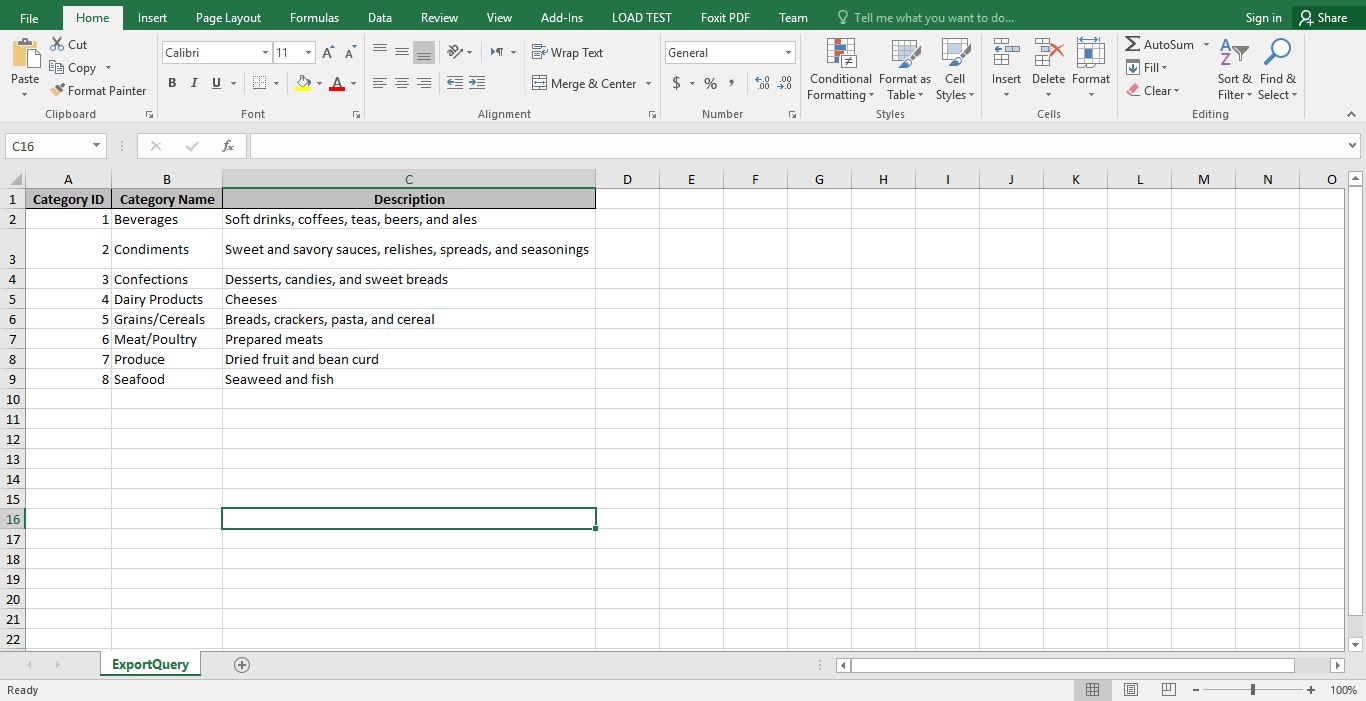Toggle underline formatting
This screenshot has width=1366, height=701.
click(216, 83)
